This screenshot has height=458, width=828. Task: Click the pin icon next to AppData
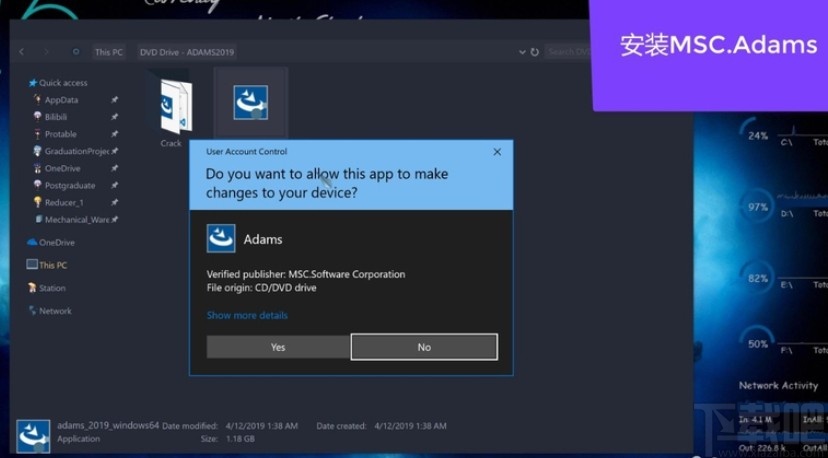(115, 100)
